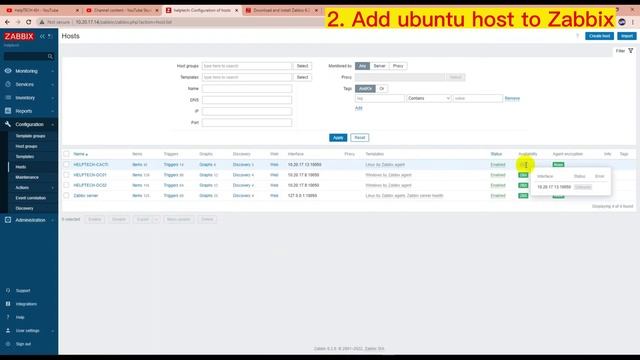This screenshot has height=360, width=640.
Task: Reset the host filter
Action: (360, 138)
